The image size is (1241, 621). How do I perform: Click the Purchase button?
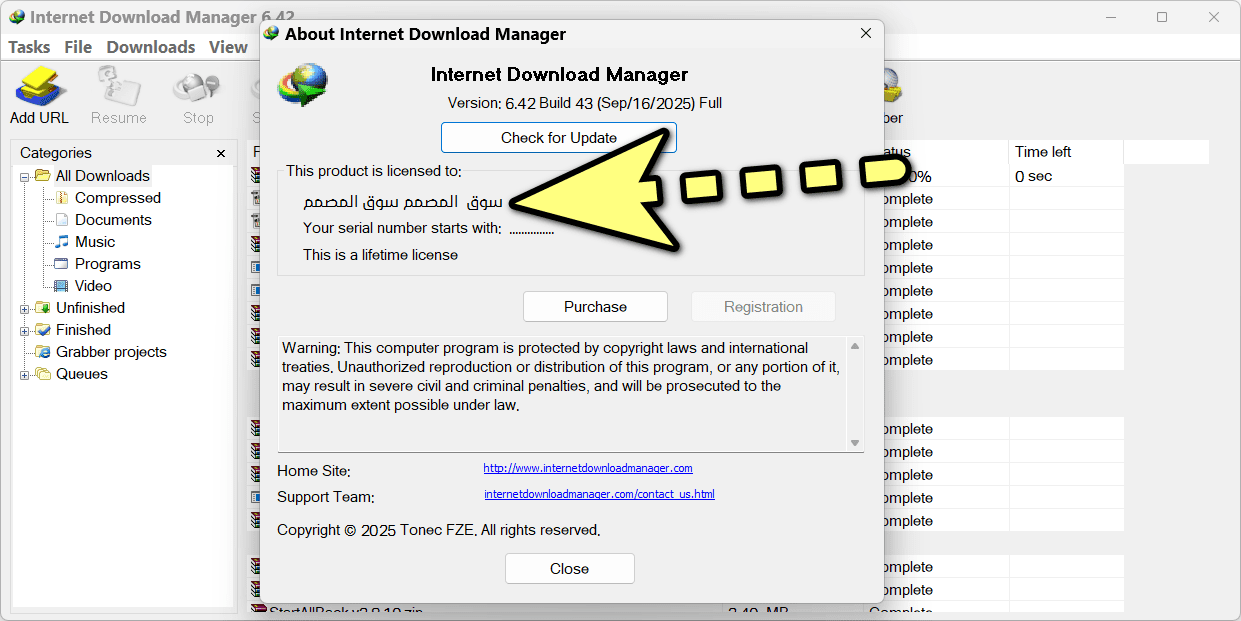point(595,307)
